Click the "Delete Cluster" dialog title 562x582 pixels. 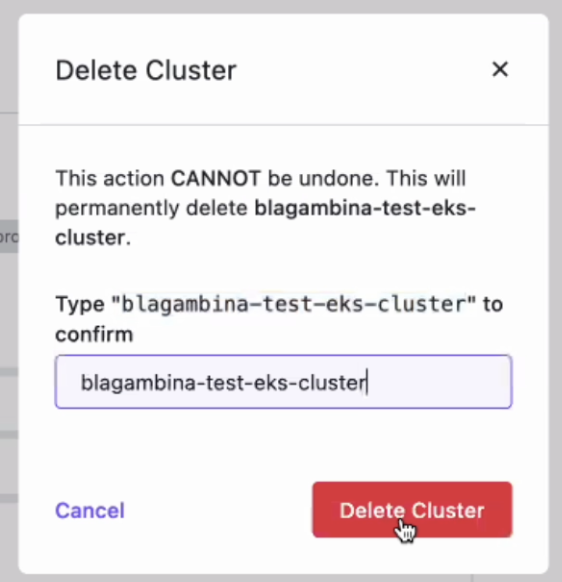coord(146,71)
